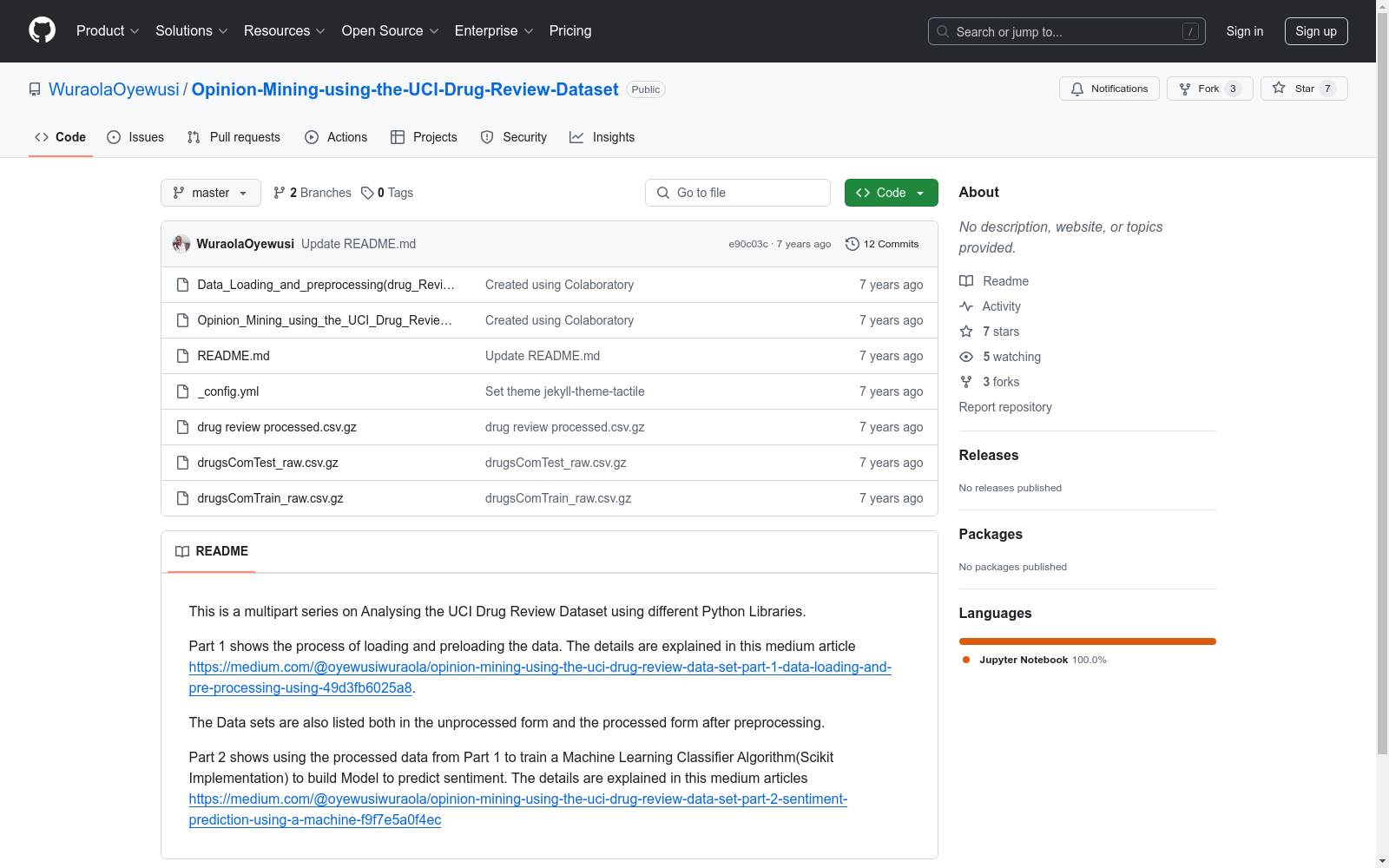Expand the Solutions menu
This screenshot has width=1389, height=868.
(x=191, y=31)
